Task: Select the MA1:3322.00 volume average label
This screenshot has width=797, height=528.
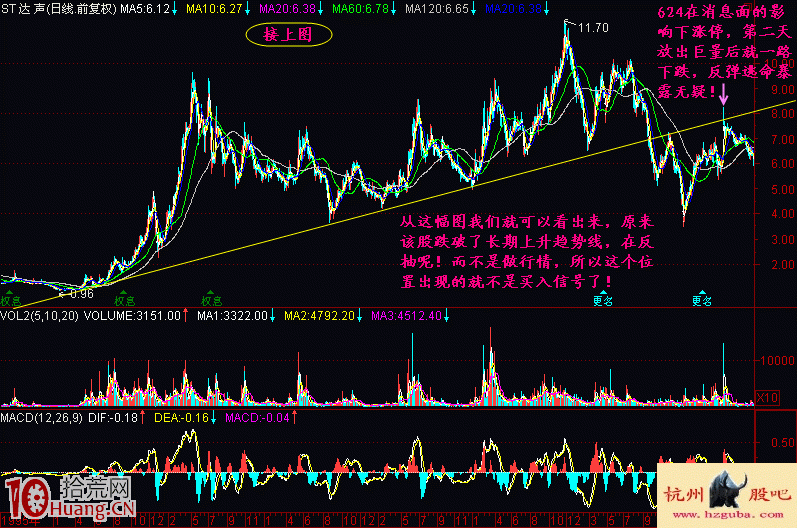Action: (232, 316)
